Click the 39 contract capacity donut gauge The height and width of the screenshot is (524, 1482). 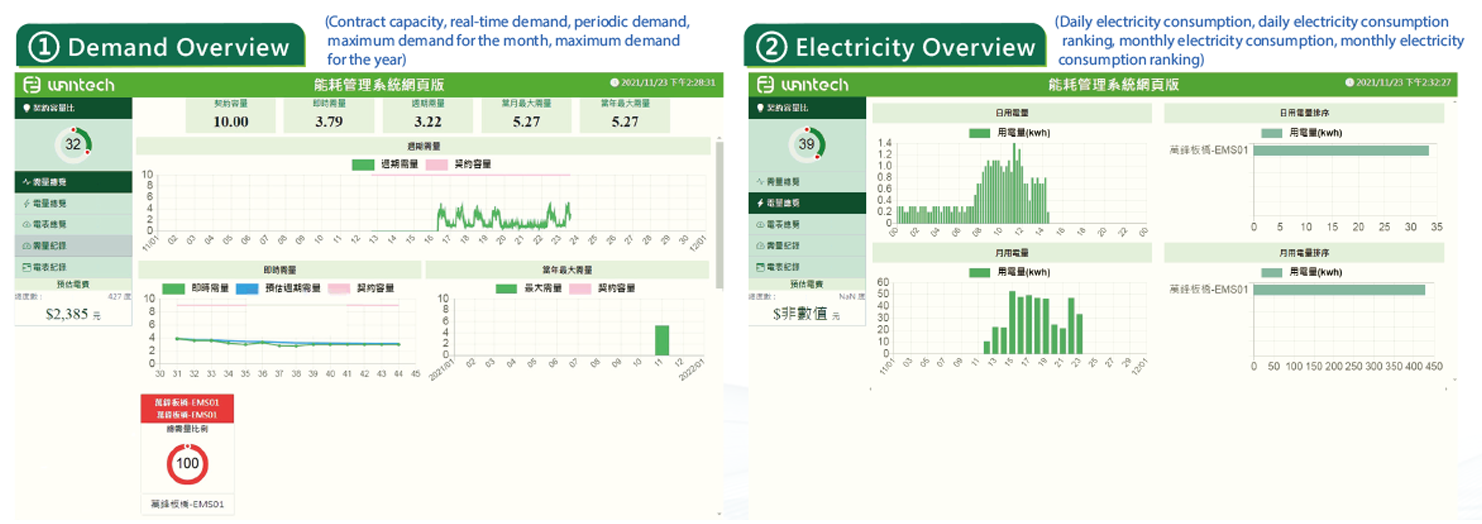pos(806,144)
